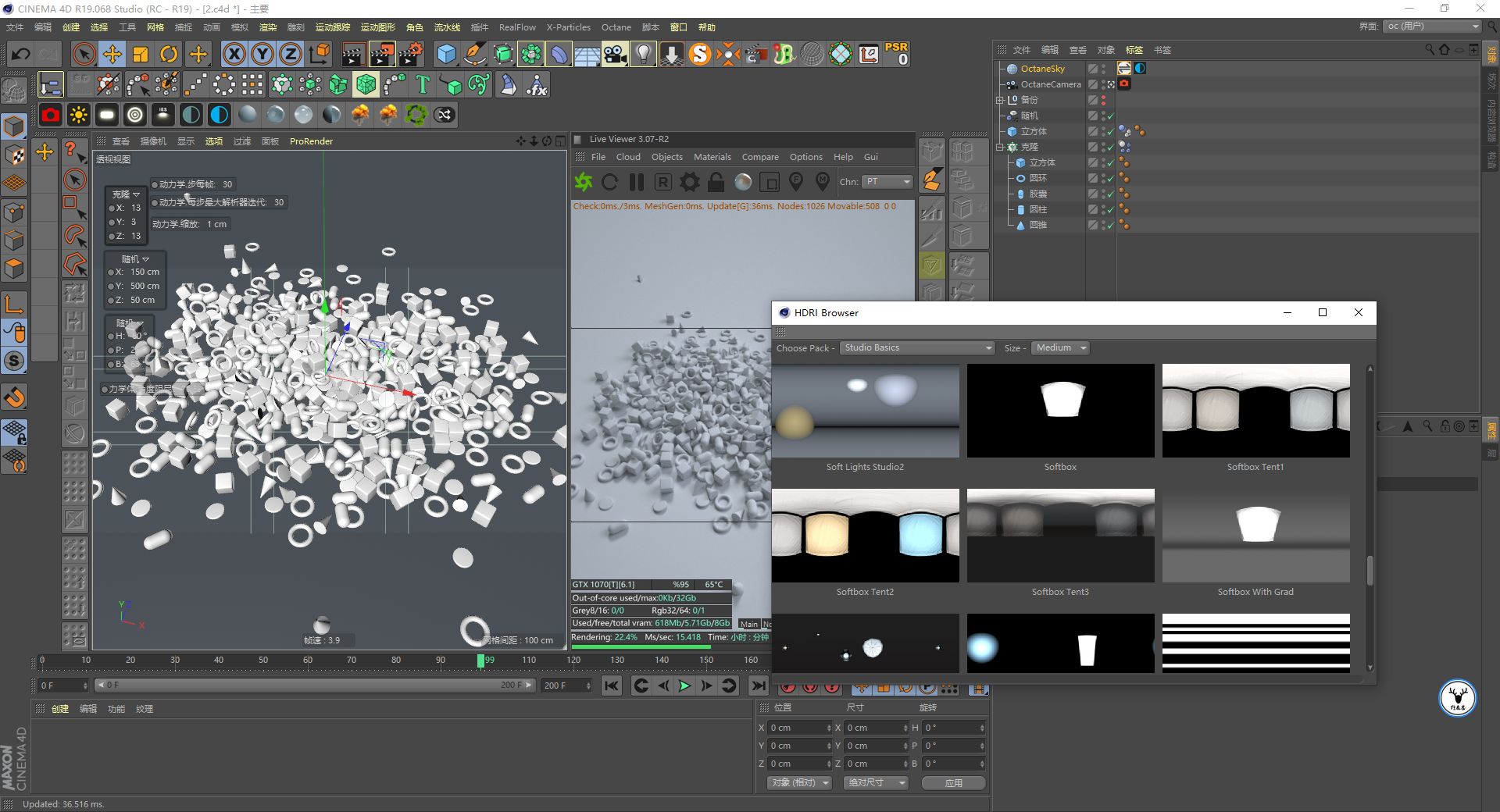
Task: Restart the render in Live Viewer
Action: point(610,182)
